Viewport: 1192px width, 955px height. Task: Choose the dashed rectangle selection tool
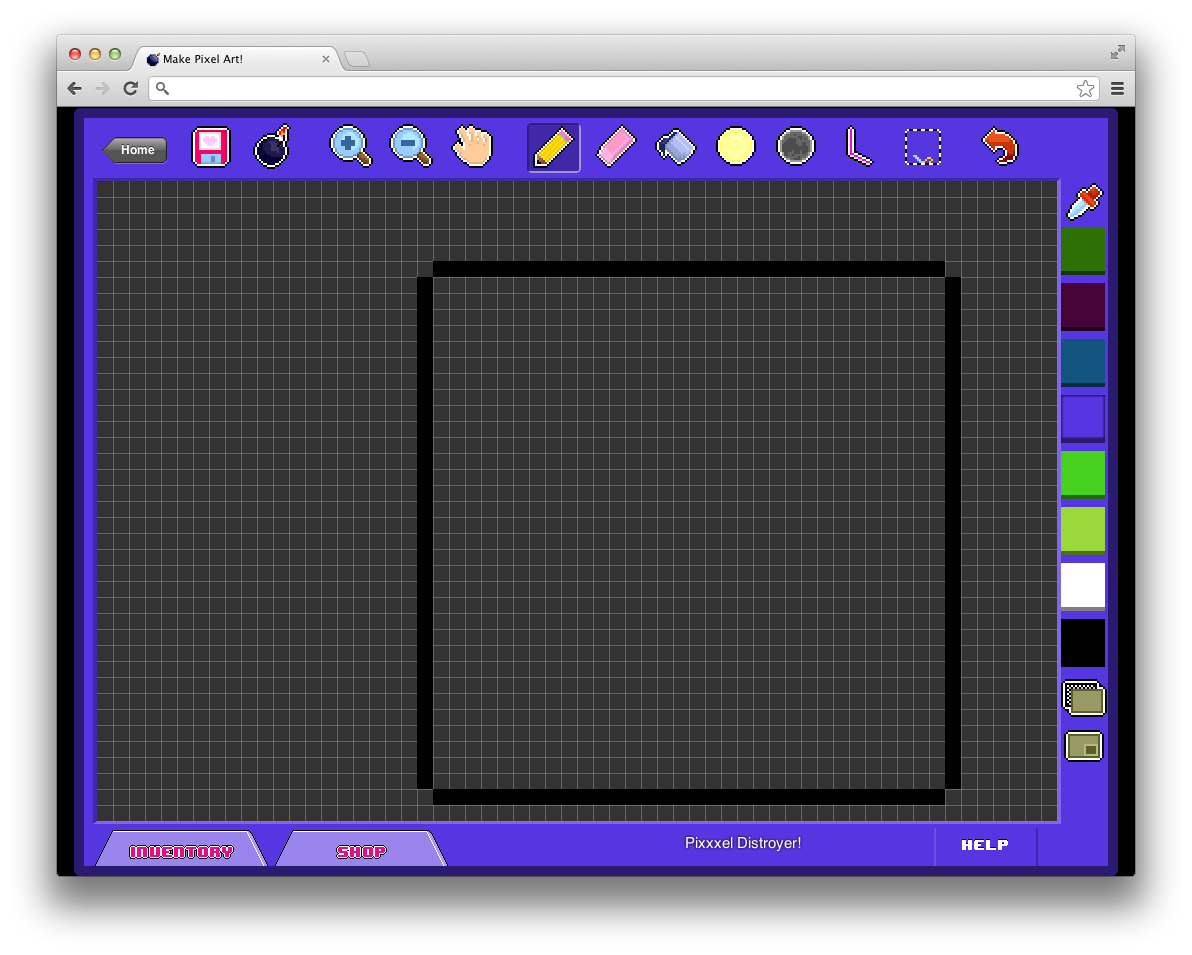tap(923, 147)
